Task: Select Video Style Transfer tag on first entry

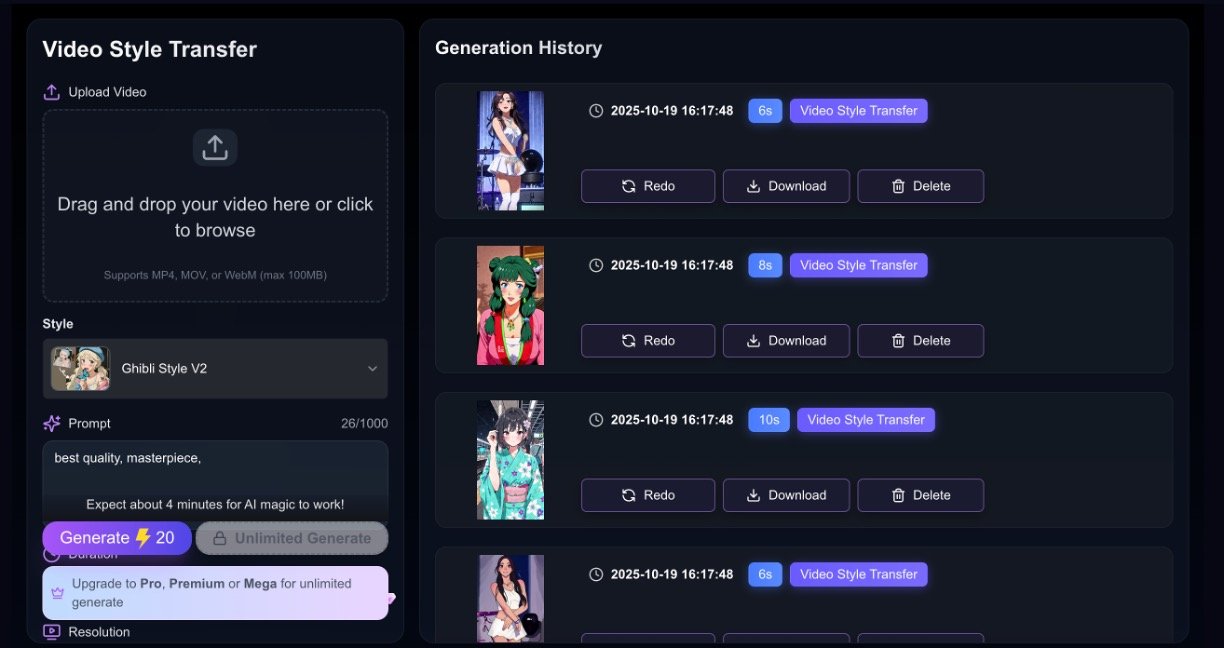Action: pyautogui.click(x=858, y=111)
